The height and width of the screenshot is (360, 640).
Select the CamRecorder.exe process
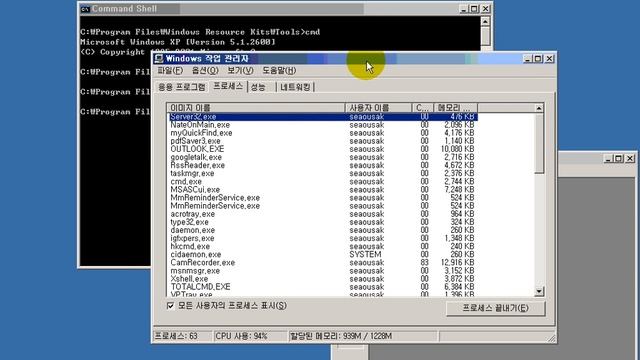(x=202, y=262)
